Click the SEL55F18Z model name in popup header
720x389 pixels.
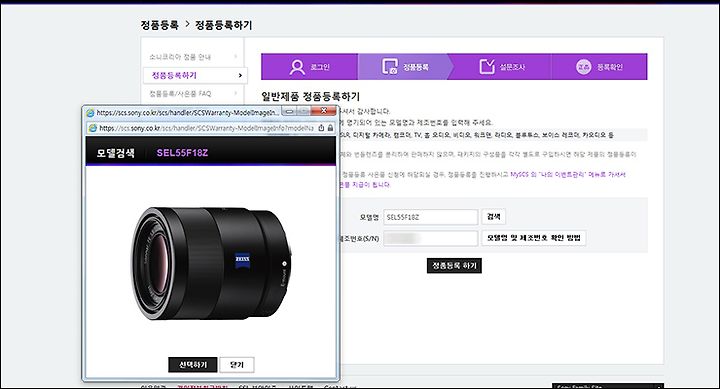pos(182,153)
